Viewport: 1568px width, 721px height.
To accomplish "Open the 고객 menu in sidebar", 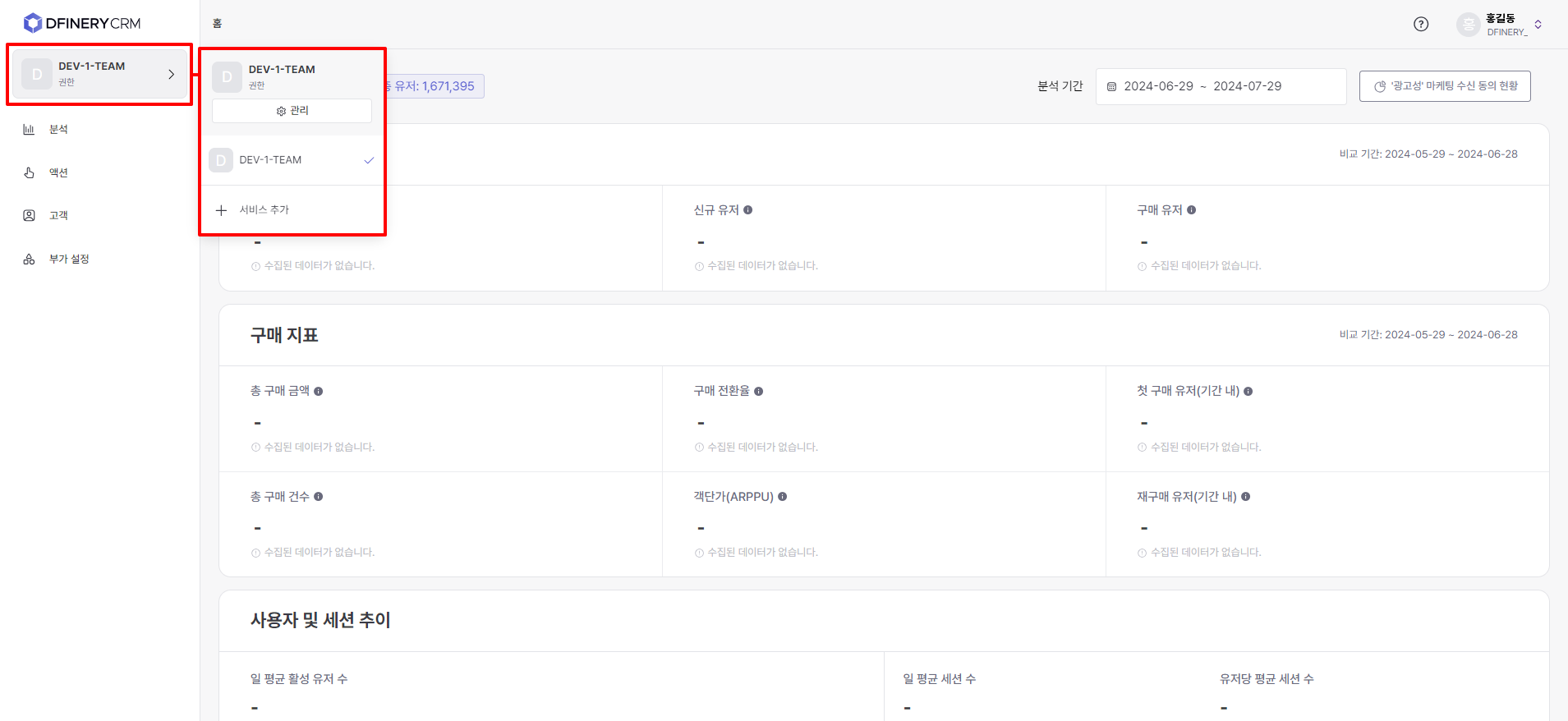I will (x=57, y=215).
